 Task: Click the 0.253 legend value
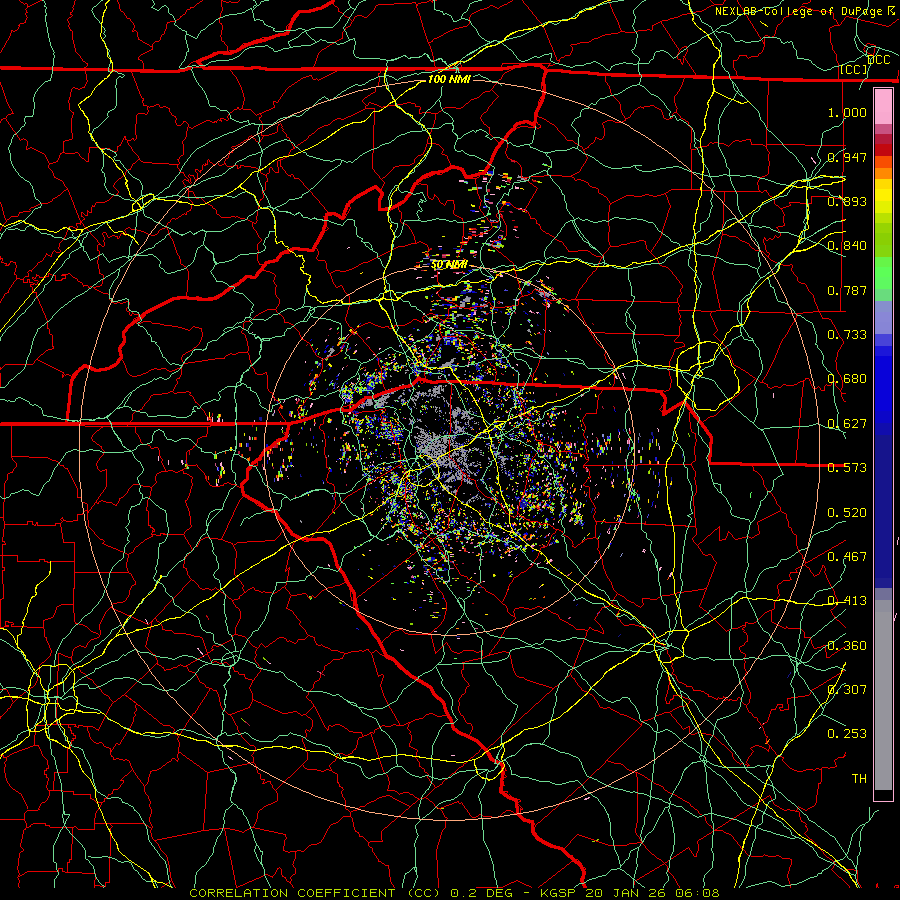[x=847, y=734]
